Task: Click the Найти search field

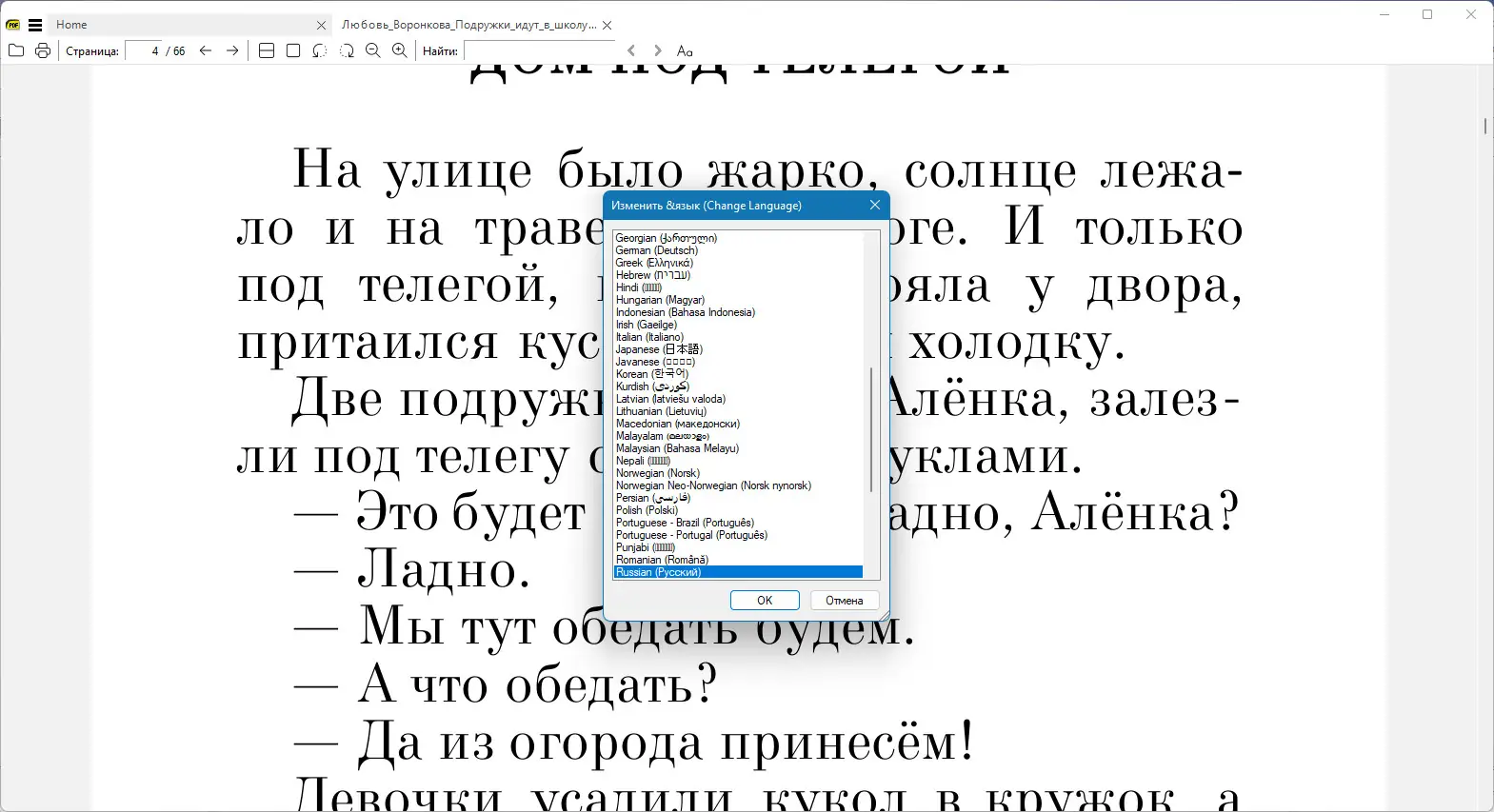Action: point(540,50)
